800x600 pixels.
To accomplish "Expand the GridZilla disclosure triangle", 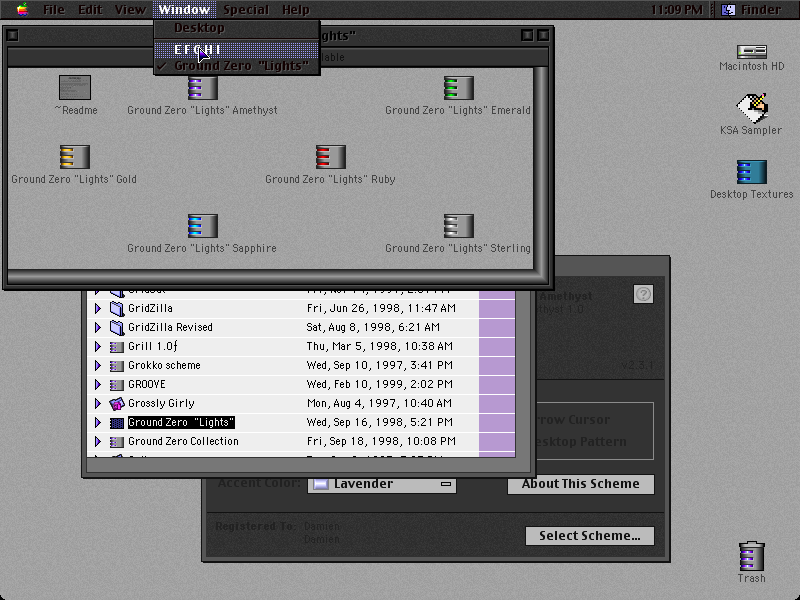I will pyautogui.click(x=97, y=308).
